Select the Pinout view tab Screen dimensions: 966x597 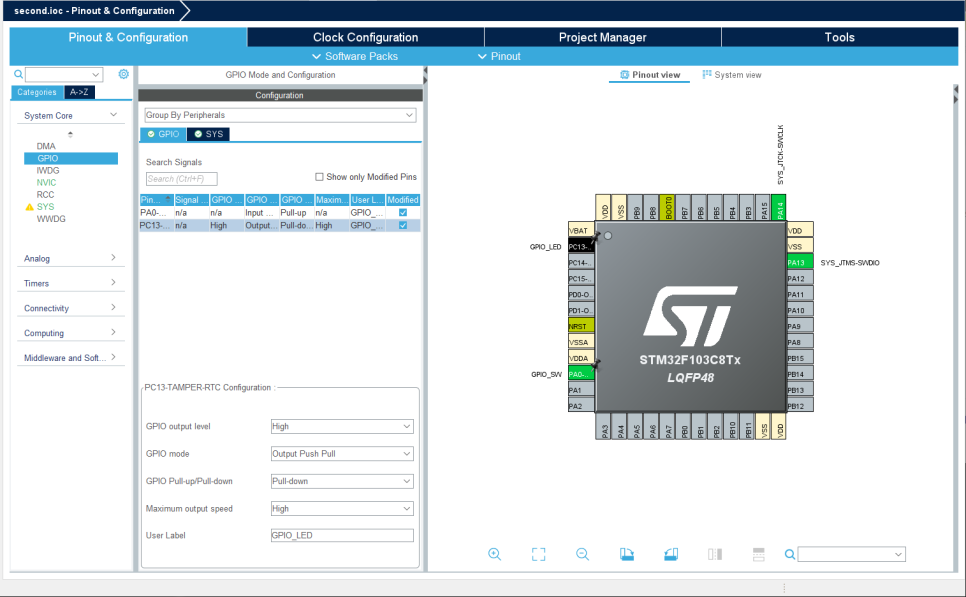click(650, 75)
